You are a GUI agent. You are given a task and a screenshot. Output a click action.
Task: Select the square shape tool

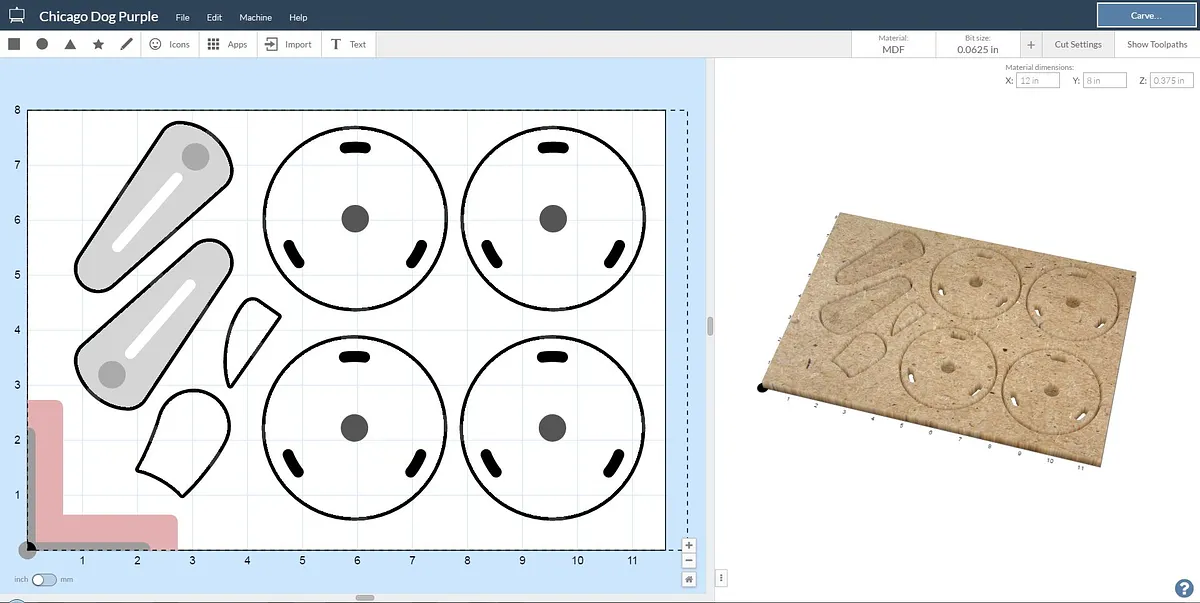coord(14,44)
